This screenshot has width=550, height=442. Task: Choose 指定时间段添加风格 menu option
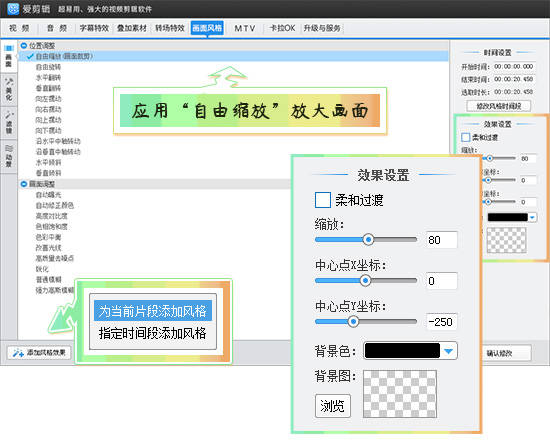pyautogui.click(x=153, y=333)
